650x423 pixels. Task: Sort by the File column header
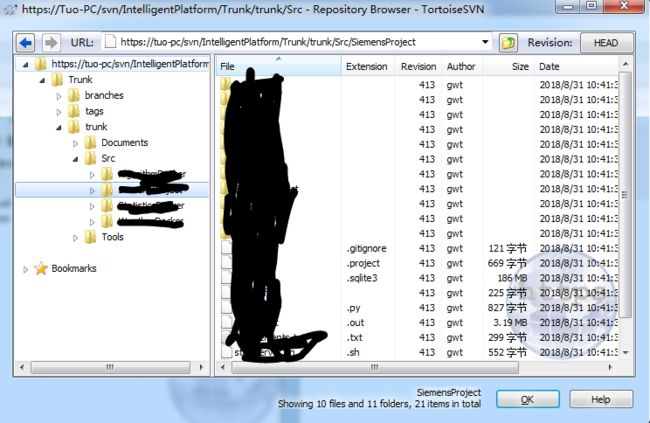(279, 66)
